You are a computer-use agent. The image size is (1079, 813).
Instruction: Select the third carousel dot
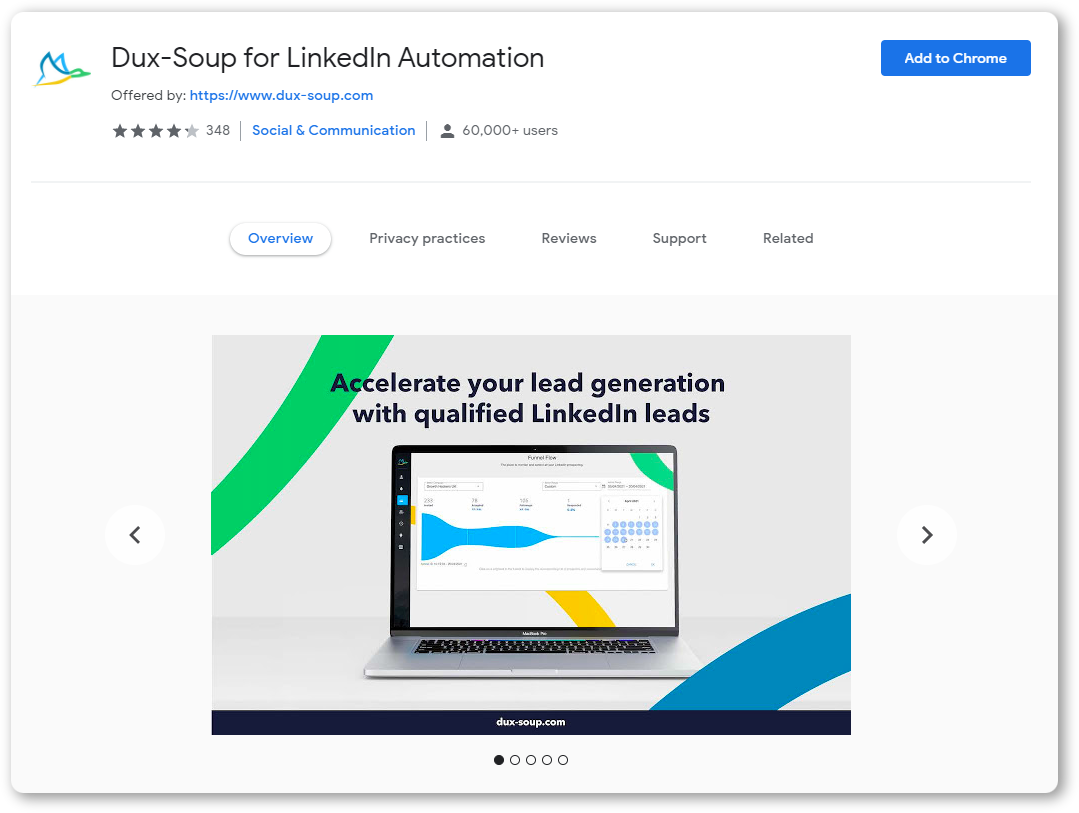click(531, 760)
